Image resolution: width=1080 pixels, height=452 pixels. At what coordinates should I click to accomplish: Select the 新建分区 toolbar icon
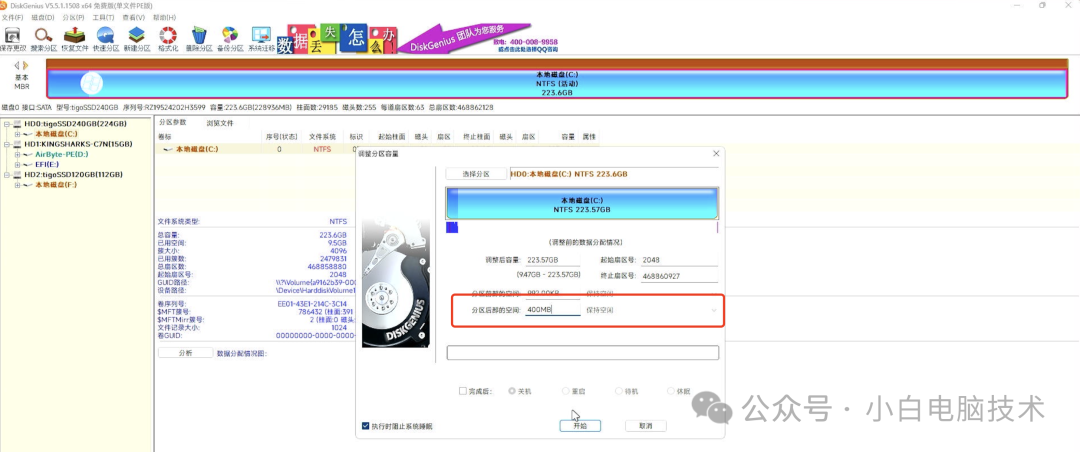point(137,39)
